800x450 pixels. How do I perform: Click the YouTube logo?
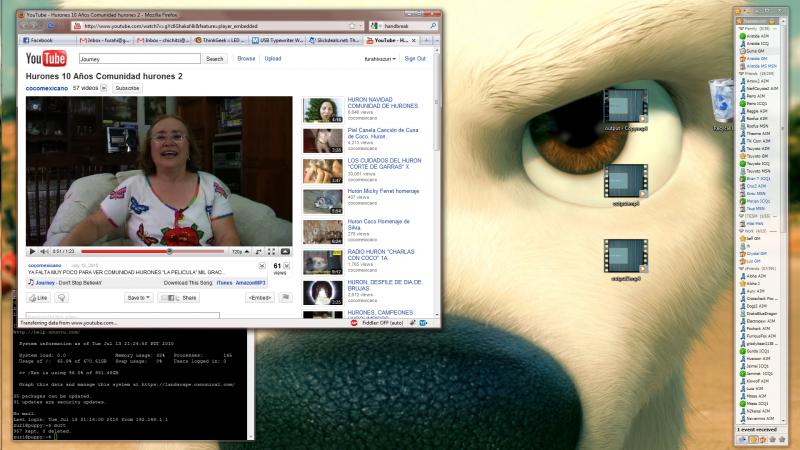pyautogui.click(x=46, y=60)
